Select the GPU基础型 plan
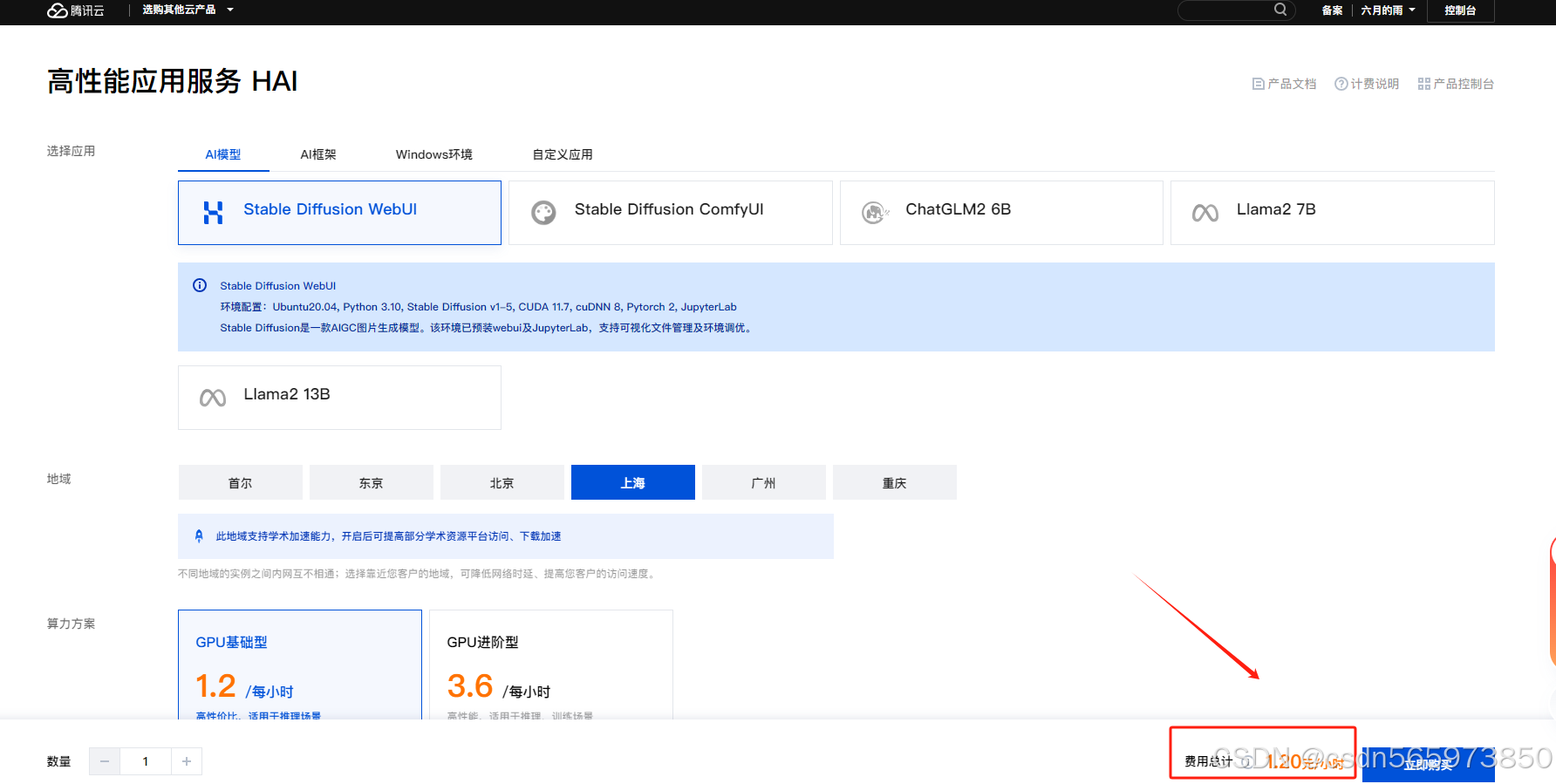 tap(300, 665)
